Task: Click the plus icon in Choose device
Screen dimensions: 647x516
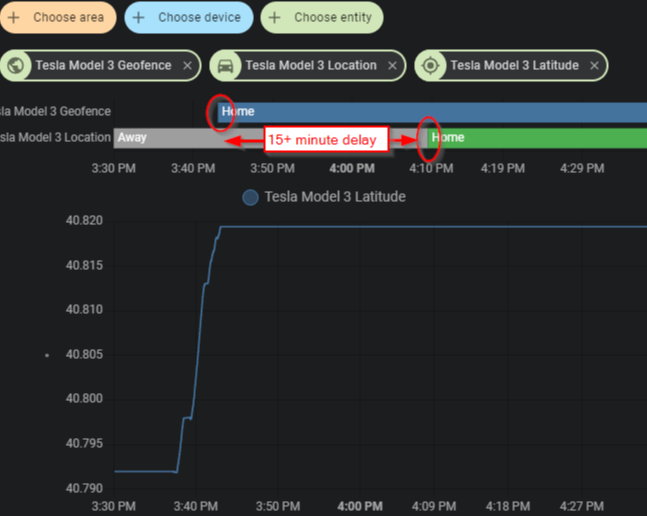Action: [139, 17]
